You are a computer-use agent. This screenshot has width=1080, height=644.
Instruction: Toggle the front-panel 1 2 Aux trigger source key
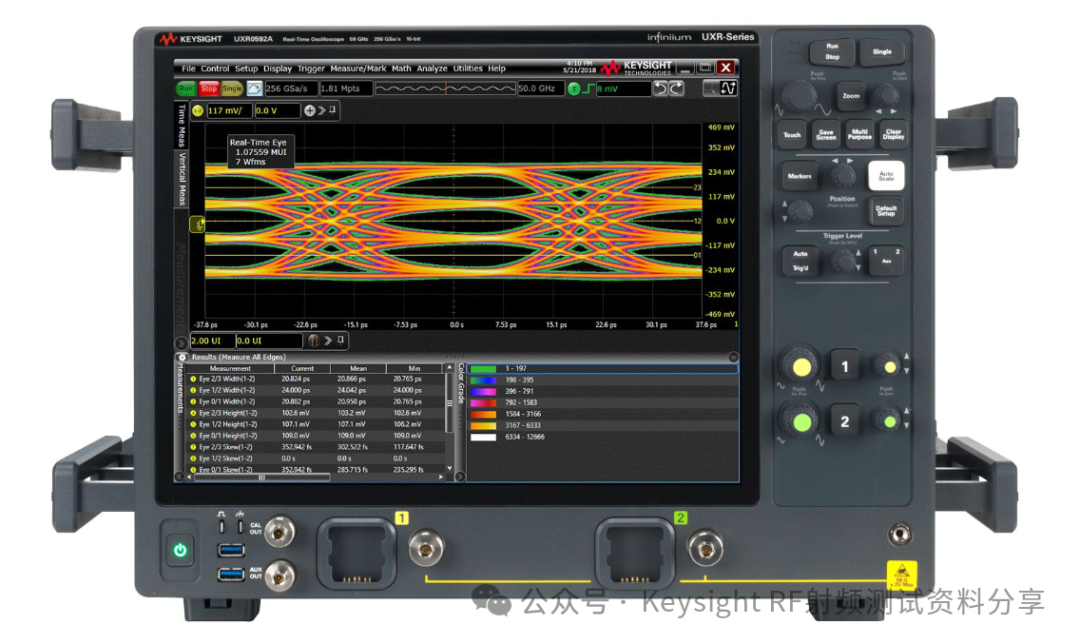(x=886, y=260)
